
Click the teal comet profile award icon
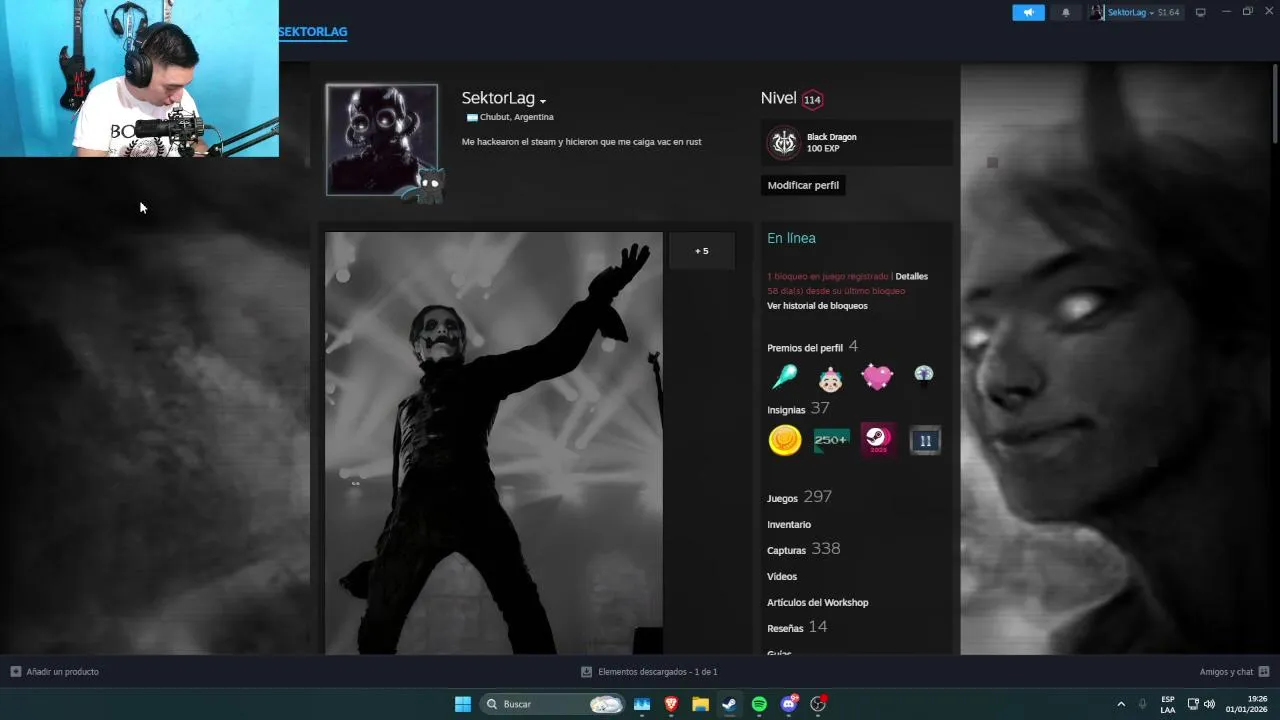[784, 377]
